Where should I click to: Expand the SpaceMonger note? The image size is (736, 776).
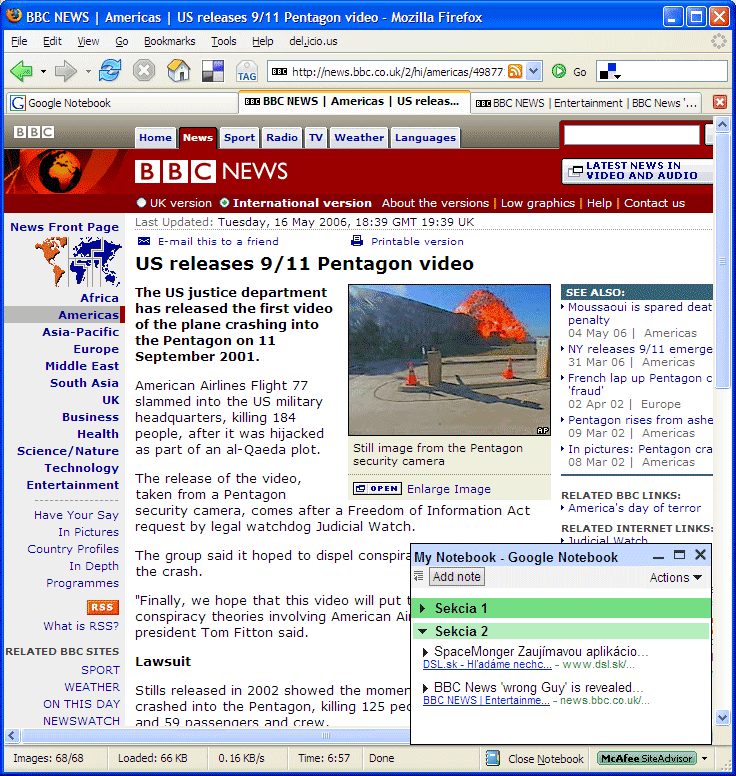[x=426, y=653]
